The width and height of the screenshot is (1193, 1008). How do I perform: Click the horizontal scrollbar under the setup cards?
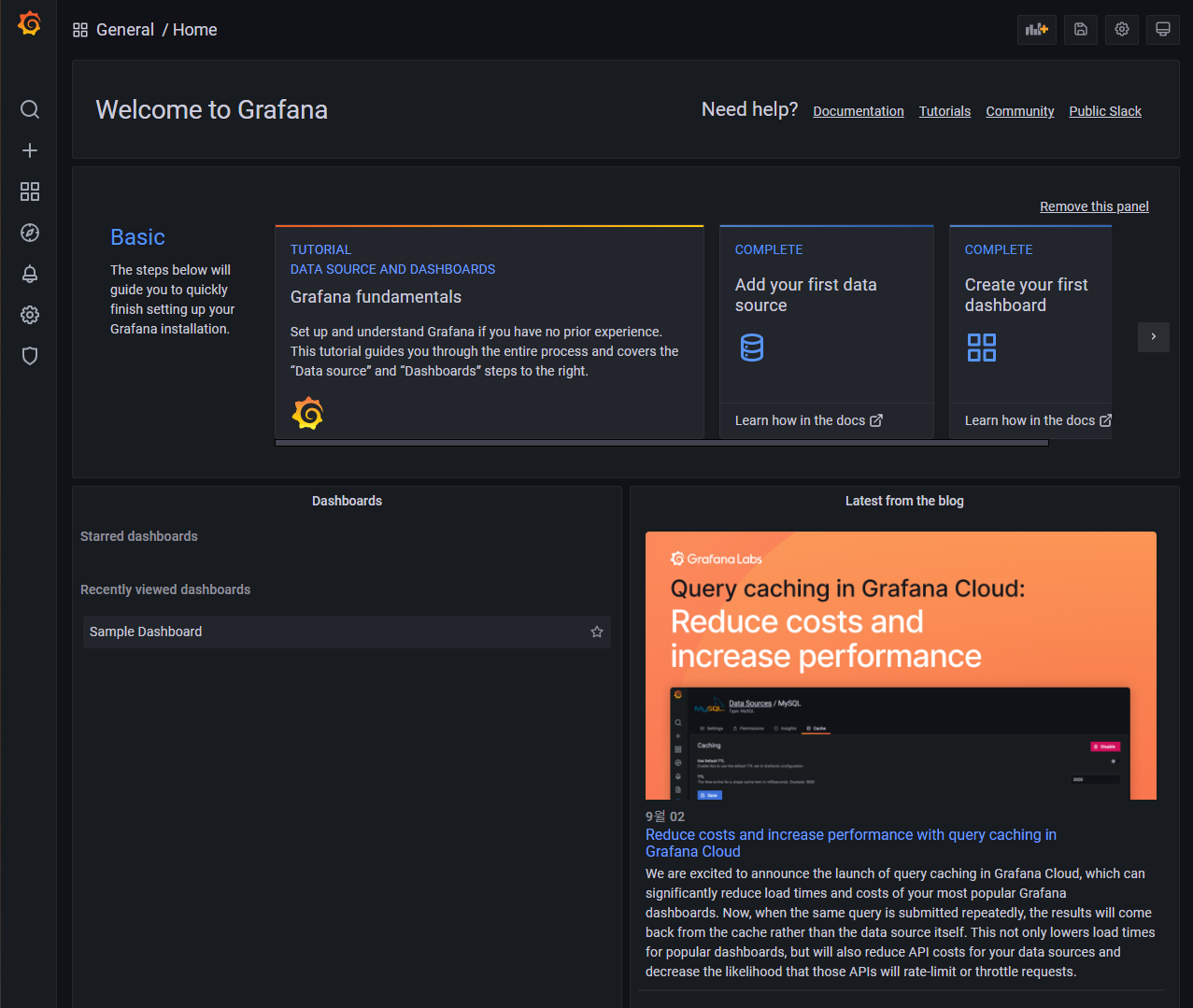coord(661,443)
